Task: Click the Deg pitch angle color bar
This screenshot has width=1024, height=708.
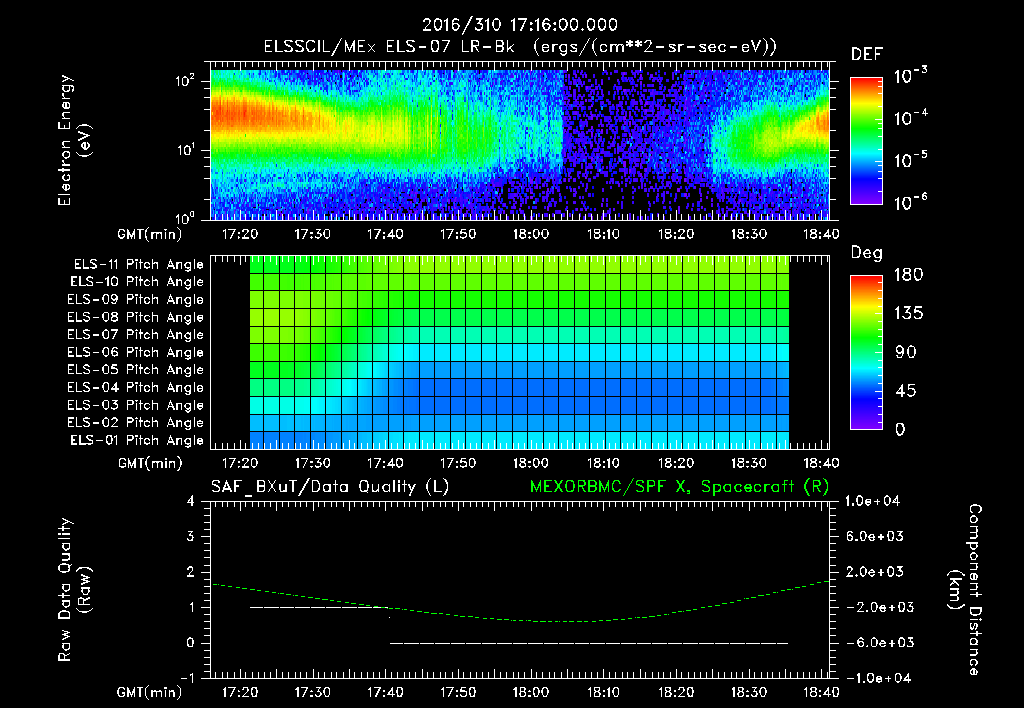Action: (866, 352)
